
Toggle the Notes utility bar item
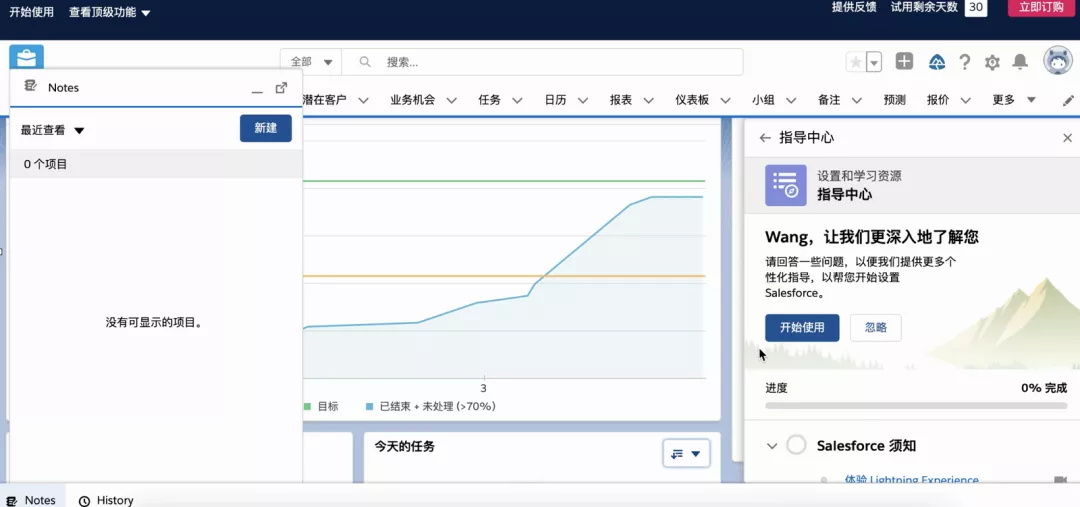32,500
